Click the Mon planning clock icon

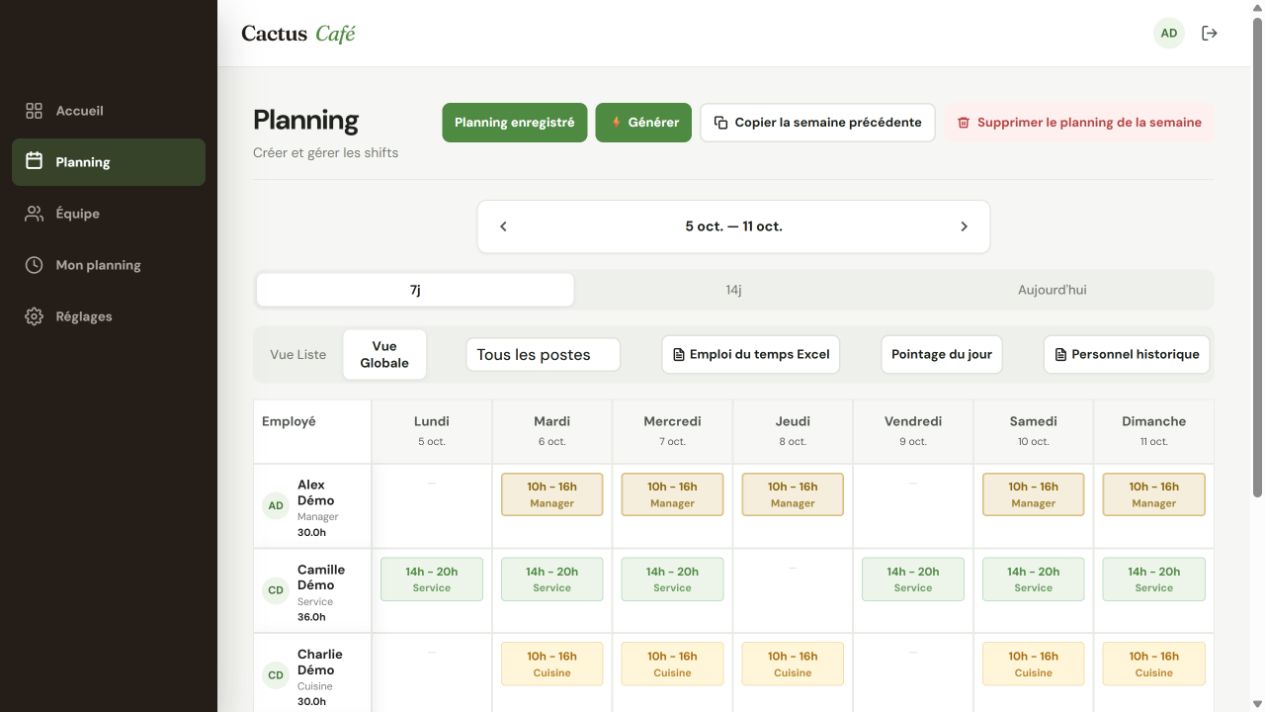pyautogui.click(x=34, y=265)
